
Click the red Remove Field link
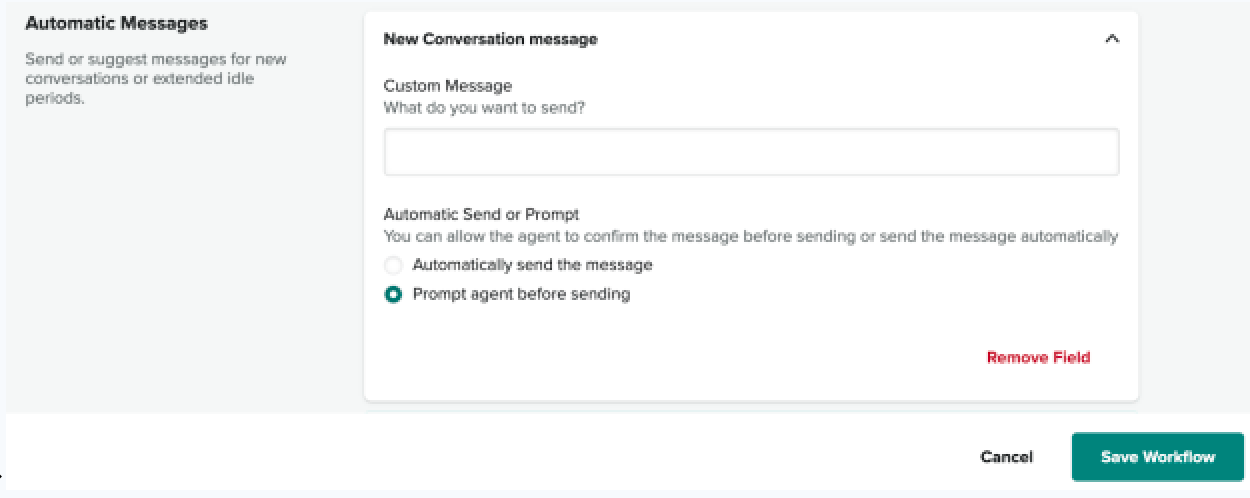[1038, 357]
